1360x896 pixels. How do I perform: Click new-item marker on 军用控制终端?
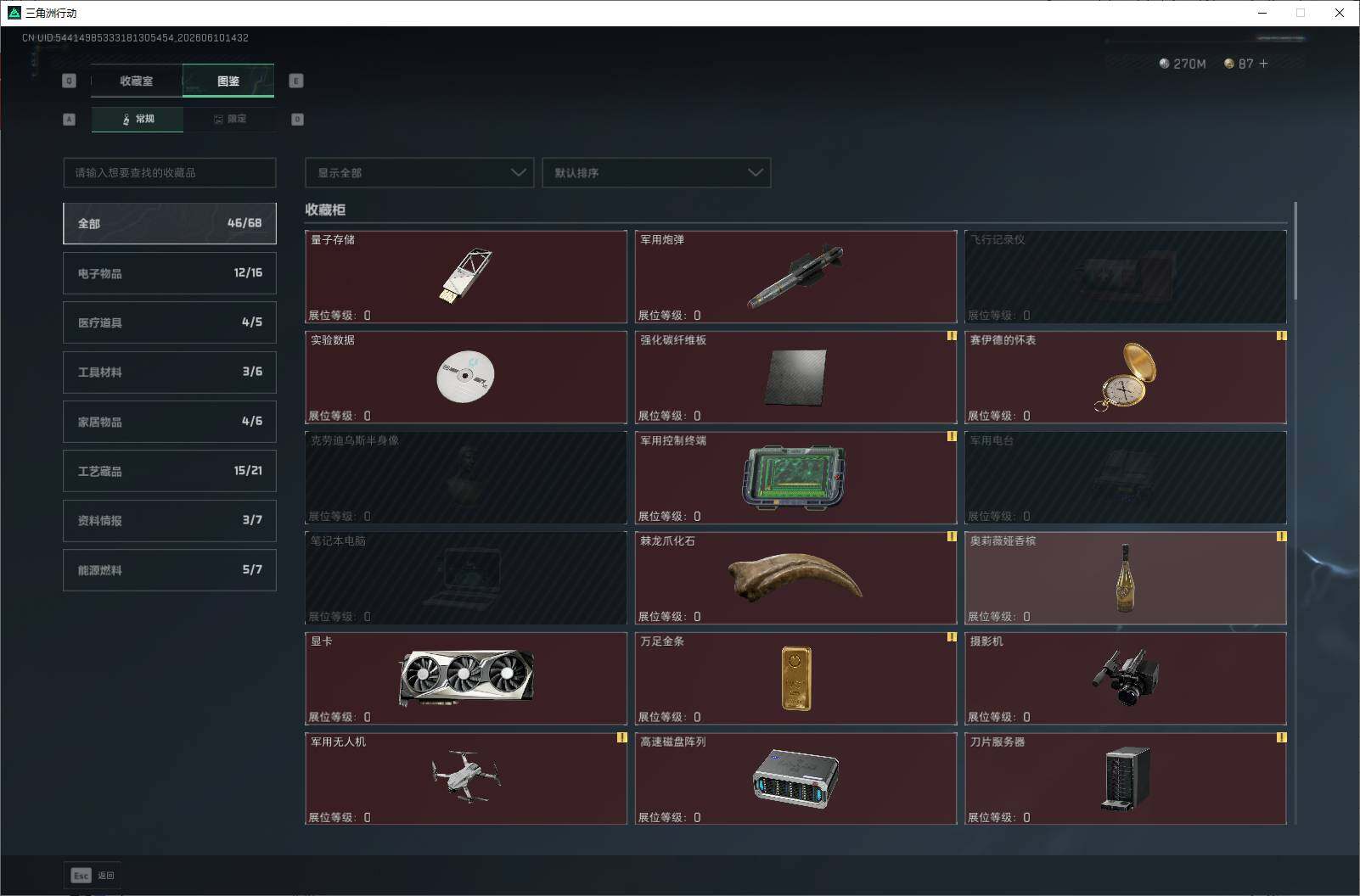pyautogui.click(x=952, y=436)
